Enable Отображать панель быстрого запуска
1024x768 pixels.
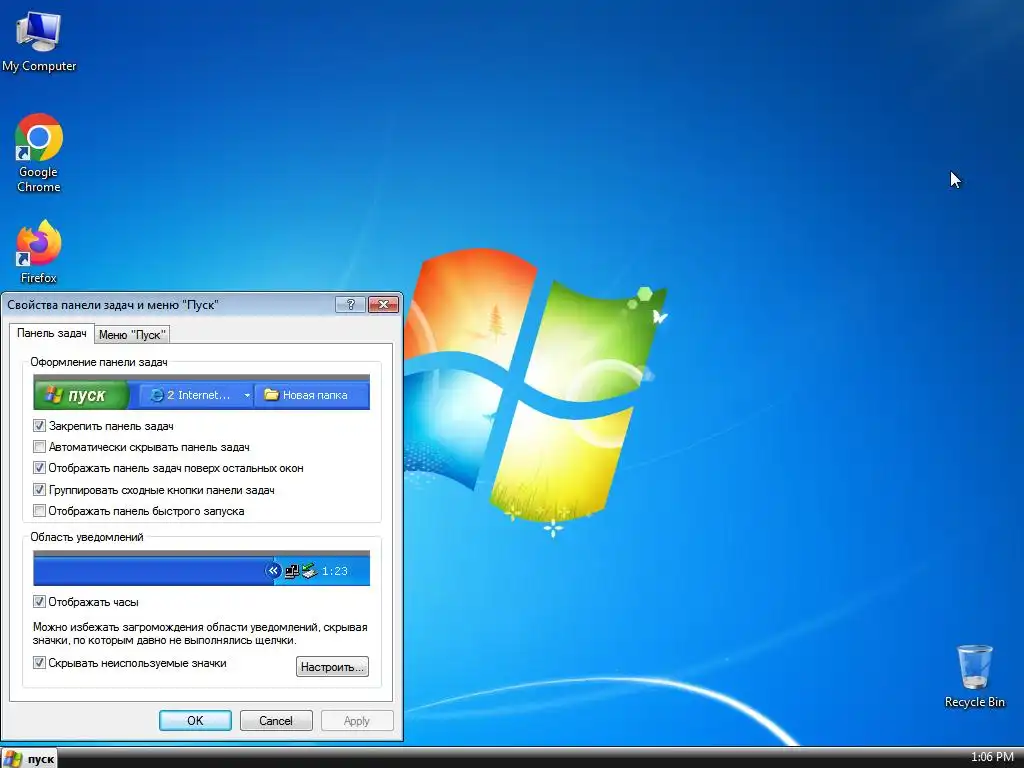point(39,511)
